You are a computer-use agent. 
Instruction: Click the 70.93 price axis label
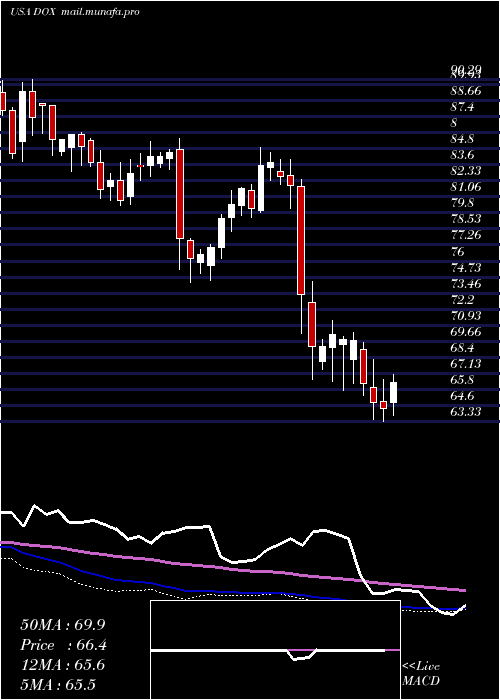click(466, 316)
